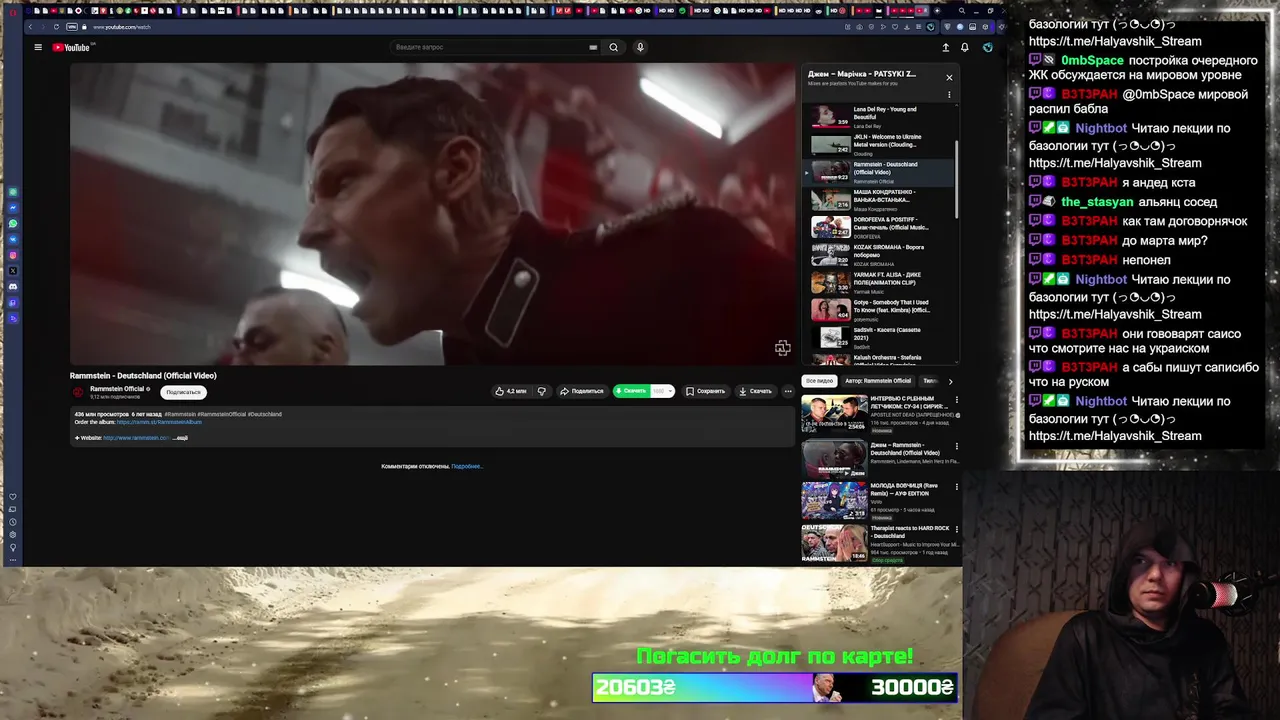The image size is (1280, 720).
Task: Open the YouTube hamburger guide menu
Action: pos(38,47)
